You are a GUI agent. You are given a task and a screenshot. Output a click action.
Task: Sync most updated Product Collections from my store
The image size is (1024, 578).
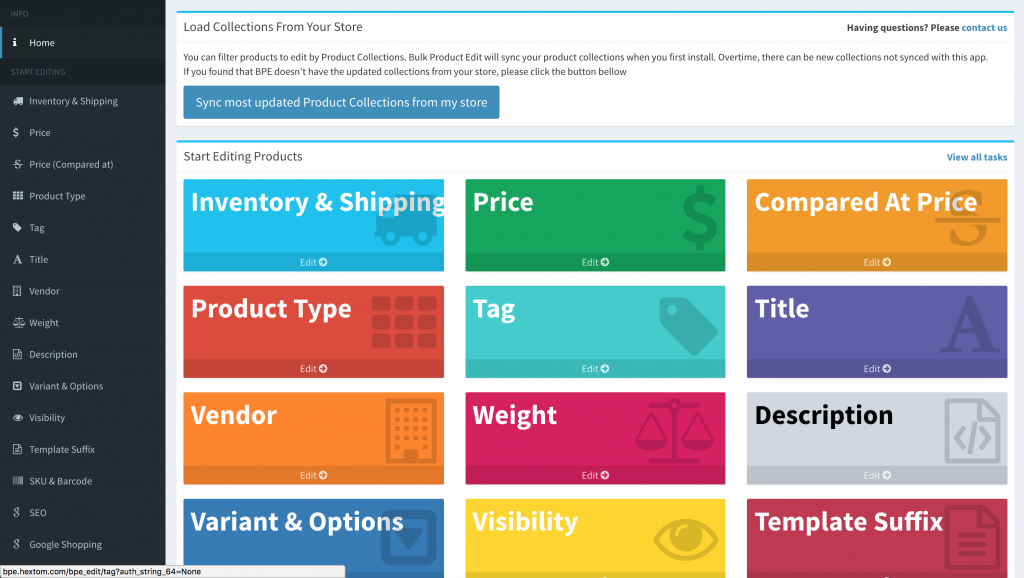pyautogui.click(x=341, y=102)
